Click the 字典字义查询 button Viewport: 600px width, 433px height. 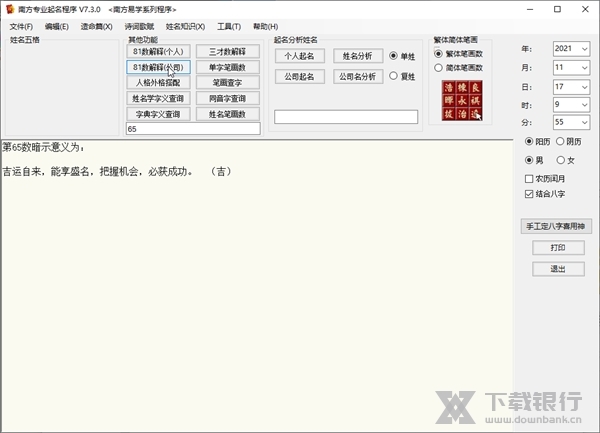[158, 114]
